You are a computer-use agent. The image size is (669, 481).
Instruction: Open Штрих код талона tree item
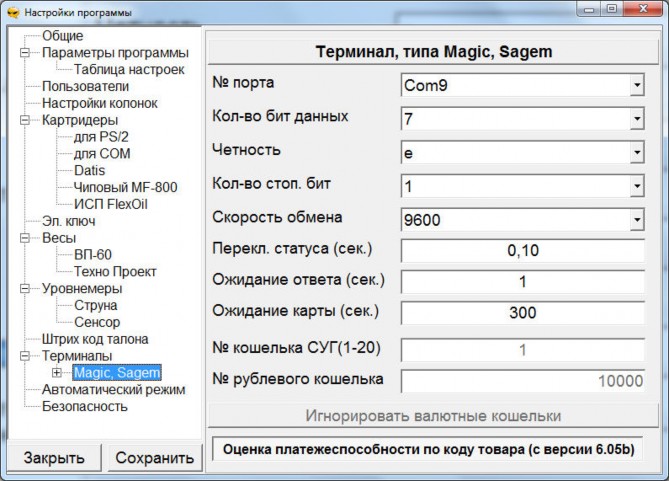pos(95,339)
